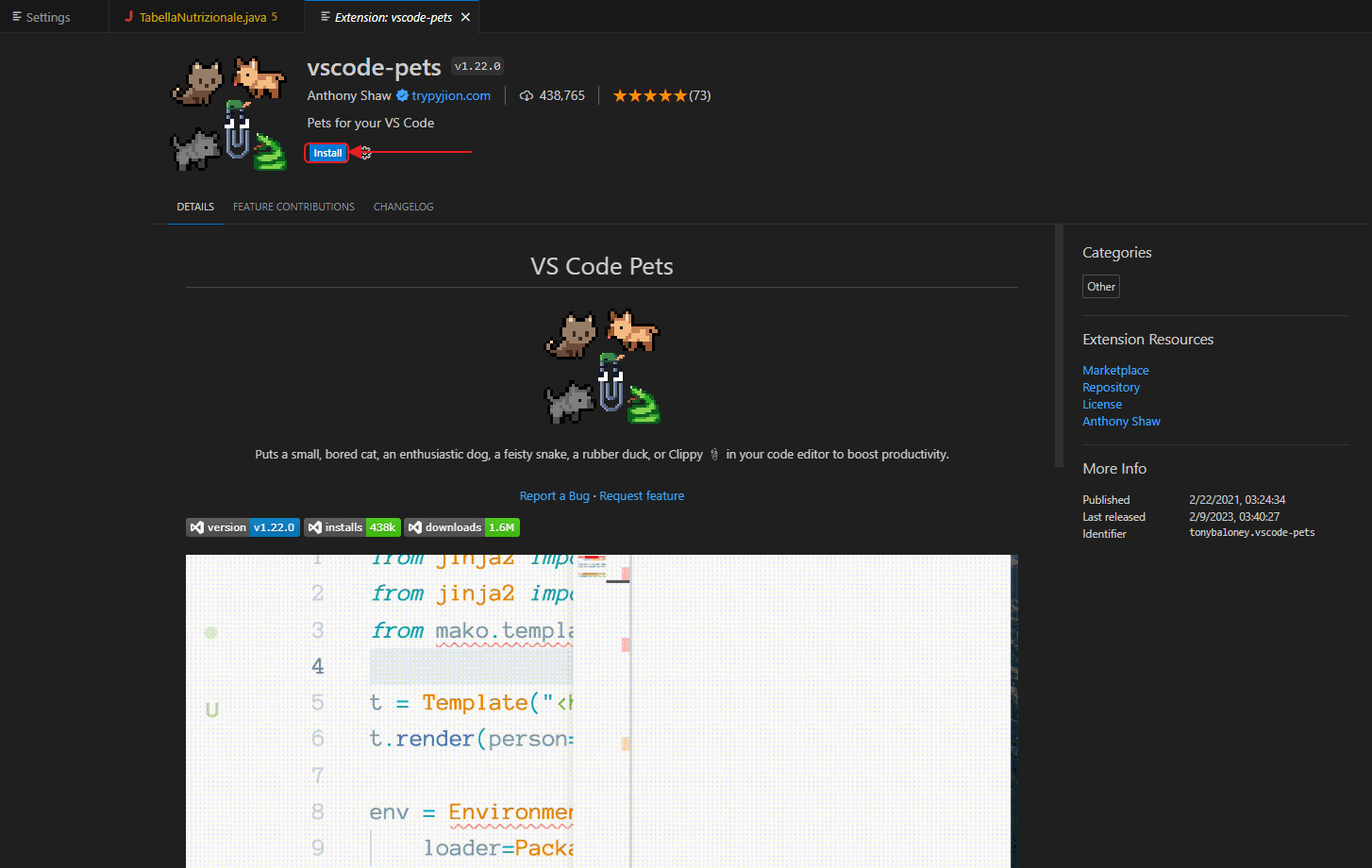This screenshot has height=868, width=1372.
Task: Switch to TabellaNutrizionale.java tab
Action: (208, 17)
